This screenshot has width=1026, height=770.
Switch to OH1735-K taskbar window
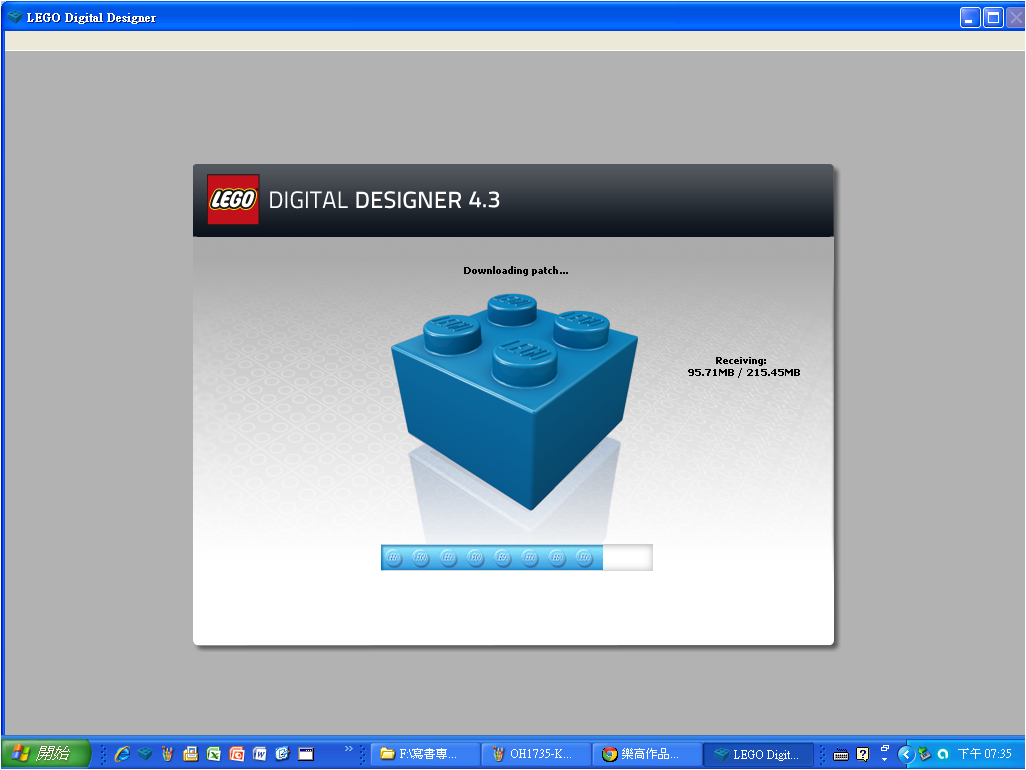536,754
